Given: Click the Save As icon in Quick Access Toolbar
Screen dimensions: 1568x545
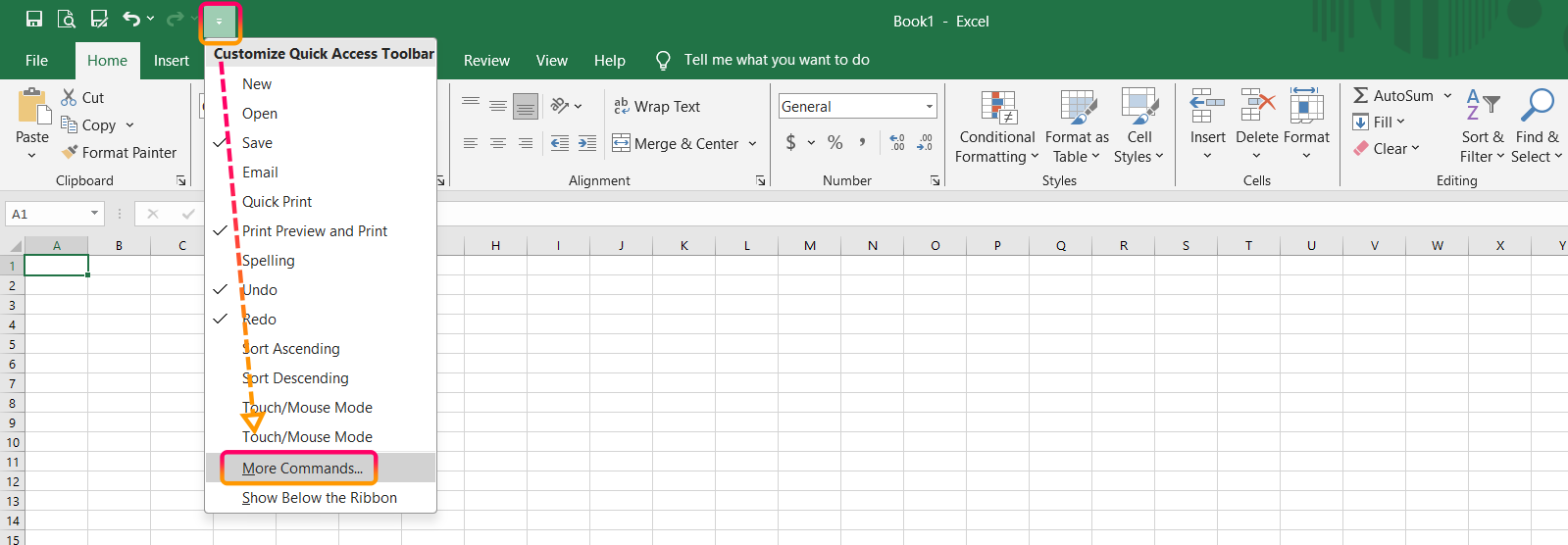Looking at the screenshot, I should 99,19.
